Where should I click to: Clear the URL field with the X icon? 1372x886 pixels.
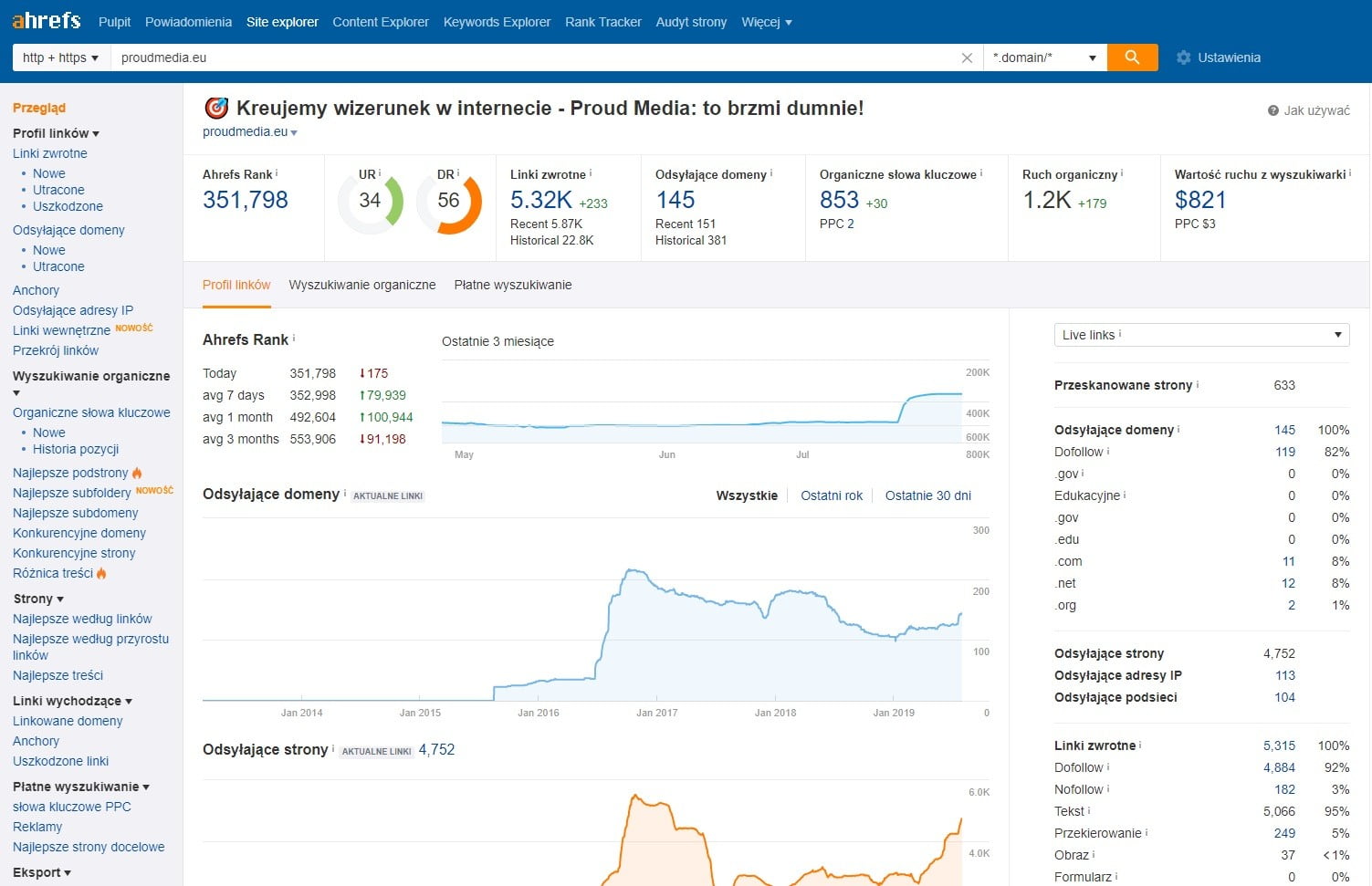pos(967,57)
